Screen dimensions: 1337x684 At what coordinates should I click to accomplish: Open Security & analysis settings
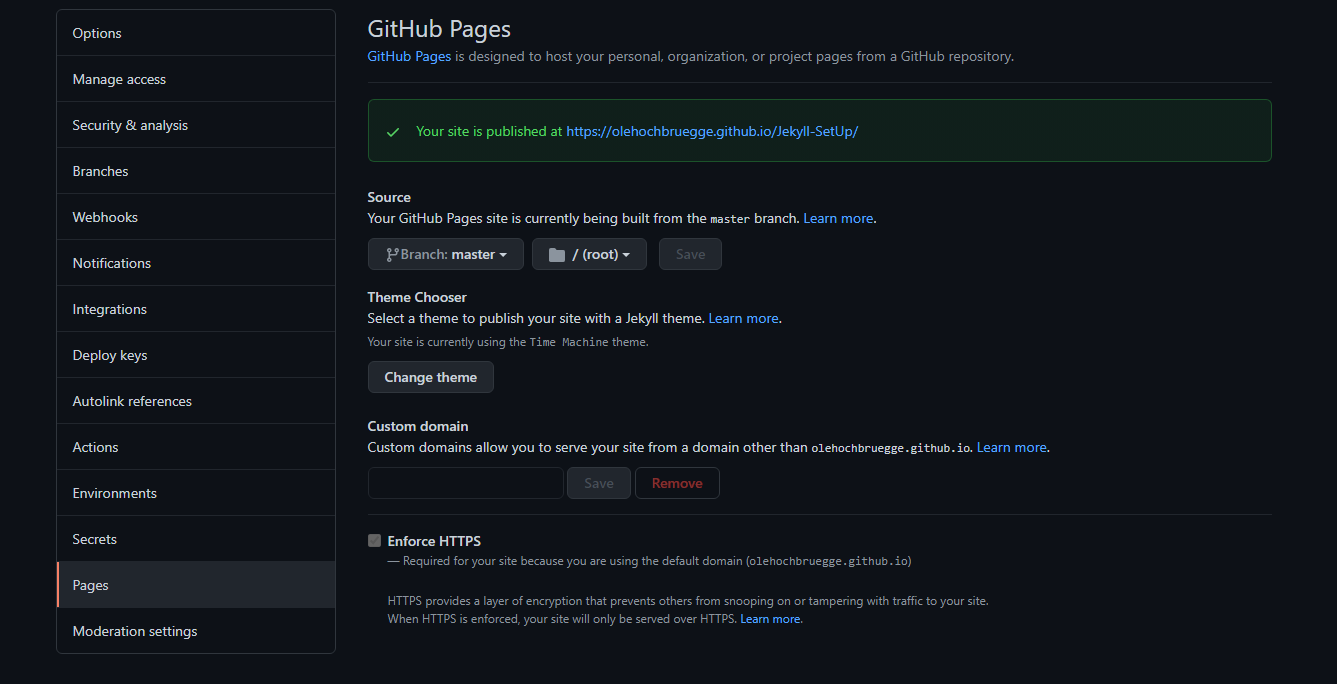(196, 125)
